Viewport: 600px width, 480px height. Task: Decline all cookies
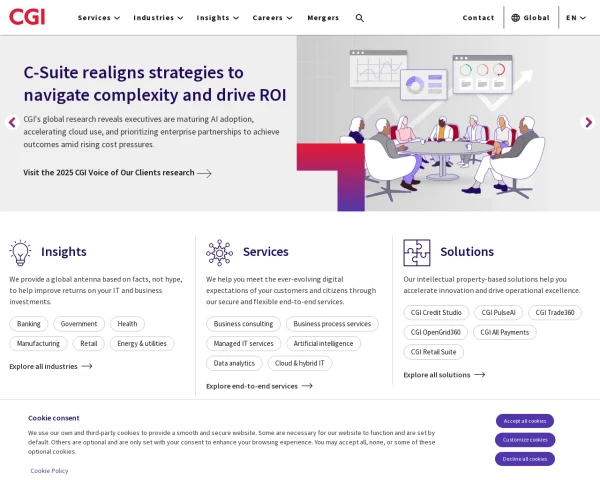click(525, 459)
